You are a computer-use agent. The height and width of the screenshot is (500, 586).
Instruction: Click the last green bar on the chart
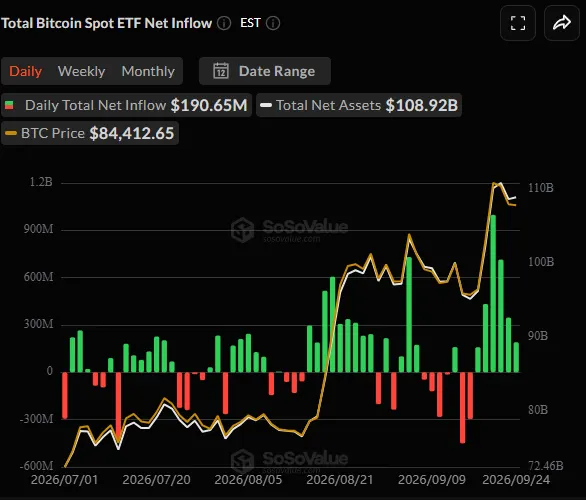click(516, 357)
